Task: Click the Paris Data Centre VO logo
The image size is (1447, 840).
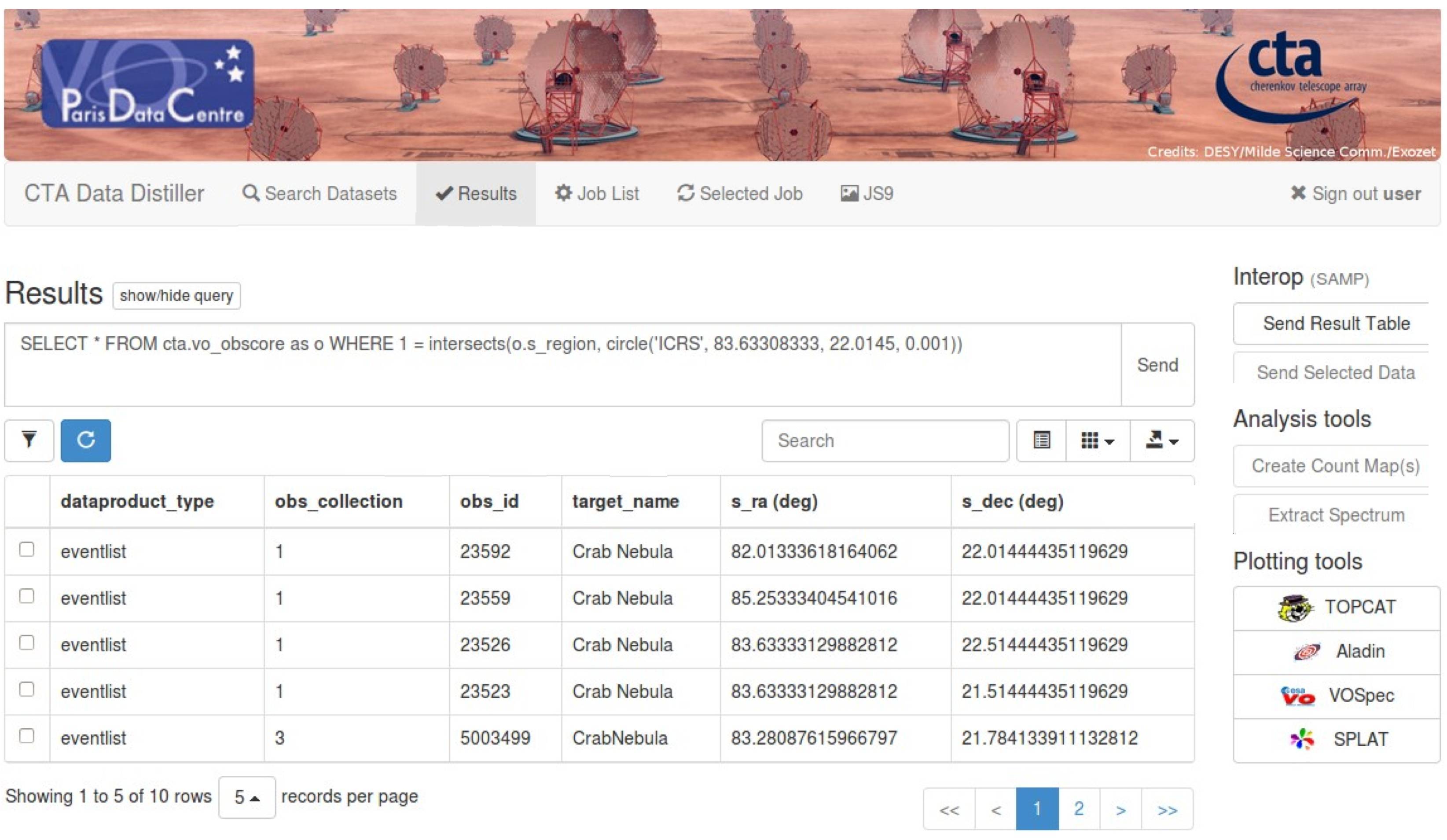Action: coord(148,83)
